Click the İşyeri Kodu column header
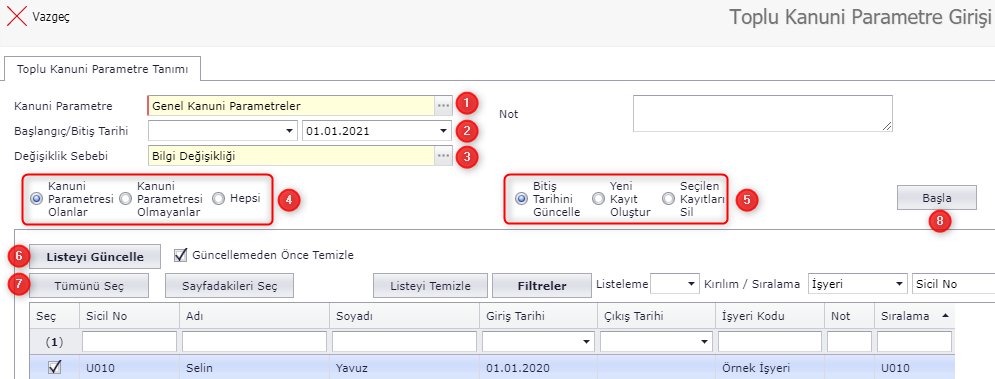Image resolution: width=995 pixels, height=379 pixels. point(770,316)
